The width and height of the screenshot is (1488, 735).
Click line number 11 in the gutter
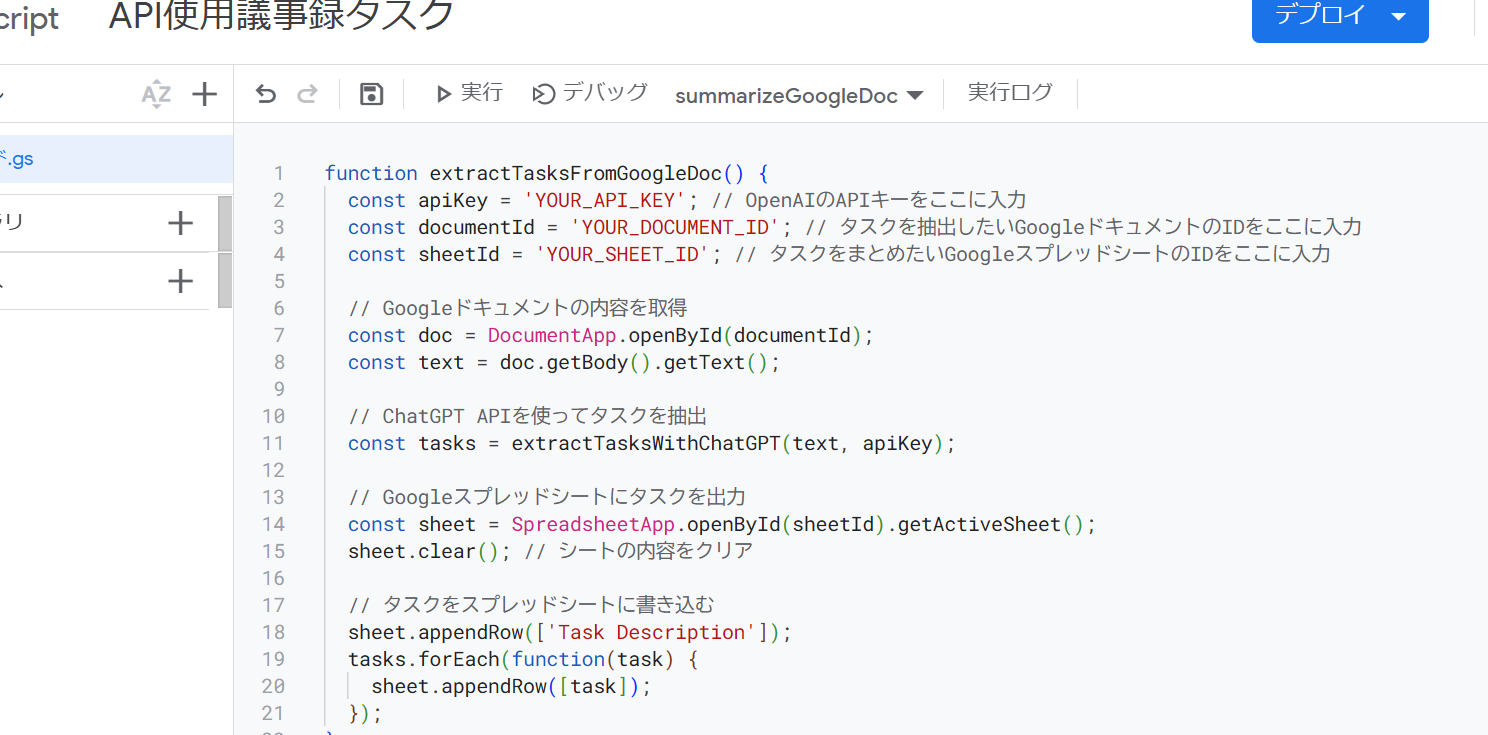pyautogui.click(x=273, y=443)
